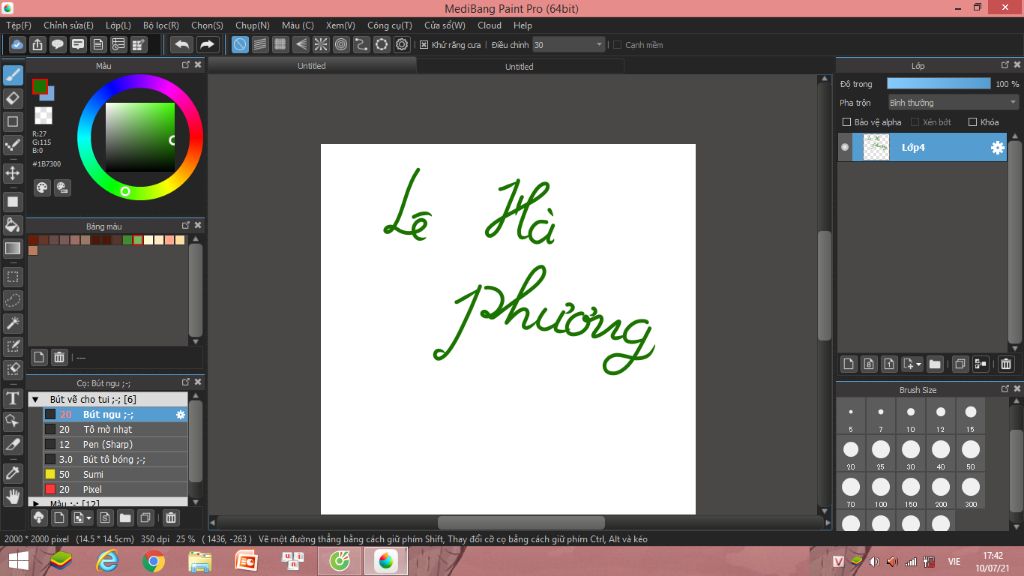Add a layer folder in Lớp panel
Image resolution: width=1024 pixels, height=576 pixels.
[x=935, y=364]
